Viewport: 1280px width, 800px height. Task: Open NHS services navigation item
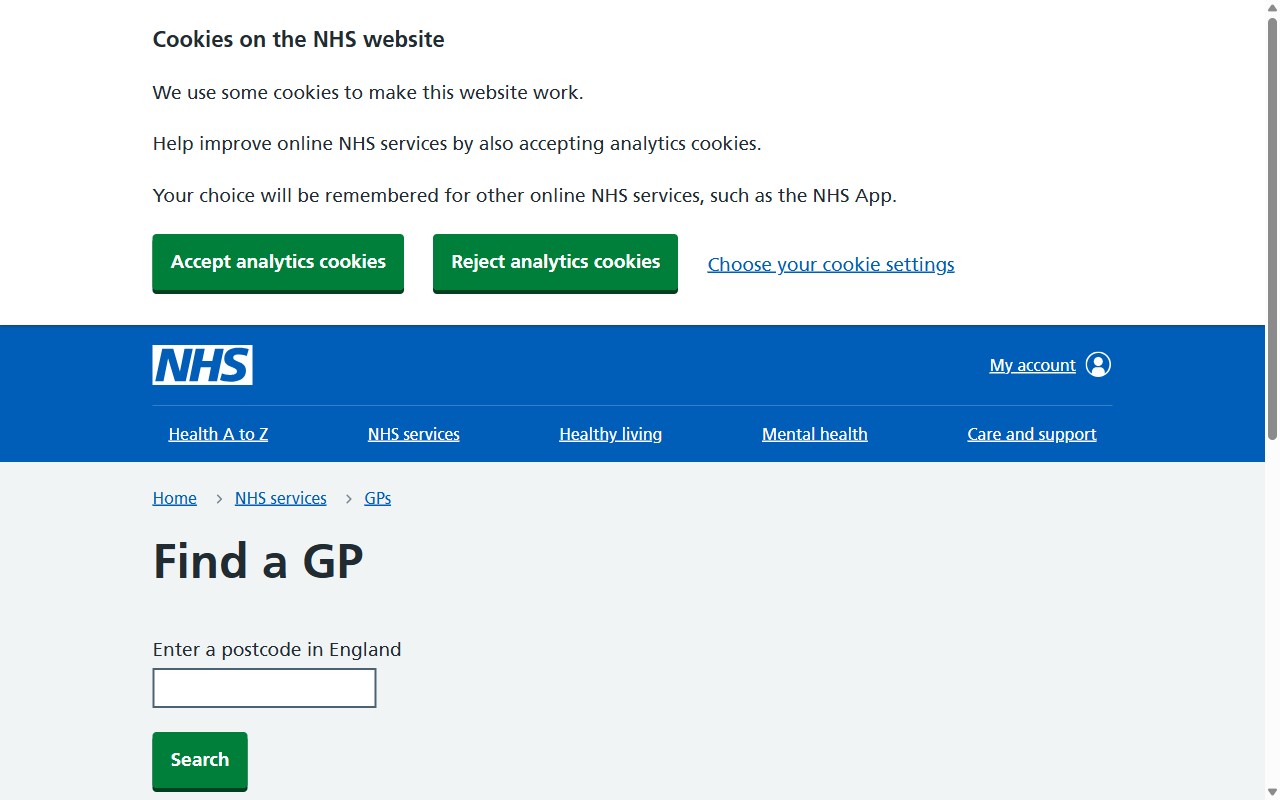pos(414,434)
